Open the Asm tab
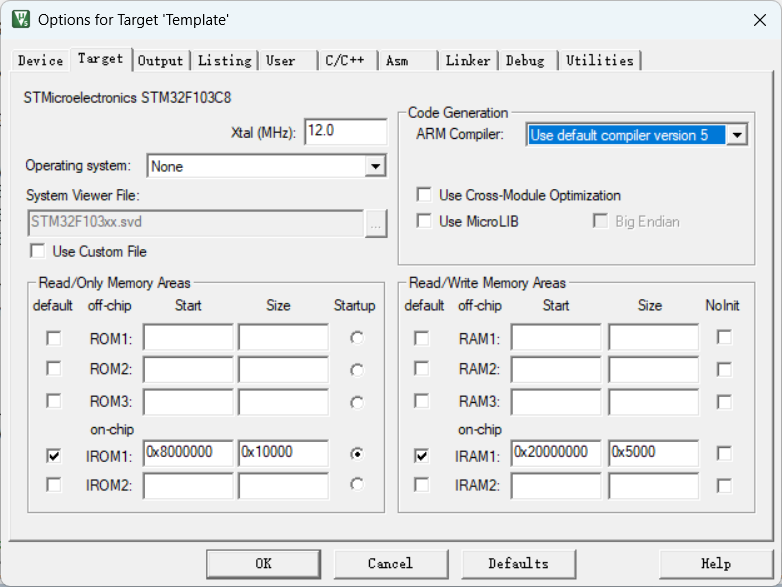The width and height of the screenshot is (782, 587). click(x=407, y=60)
